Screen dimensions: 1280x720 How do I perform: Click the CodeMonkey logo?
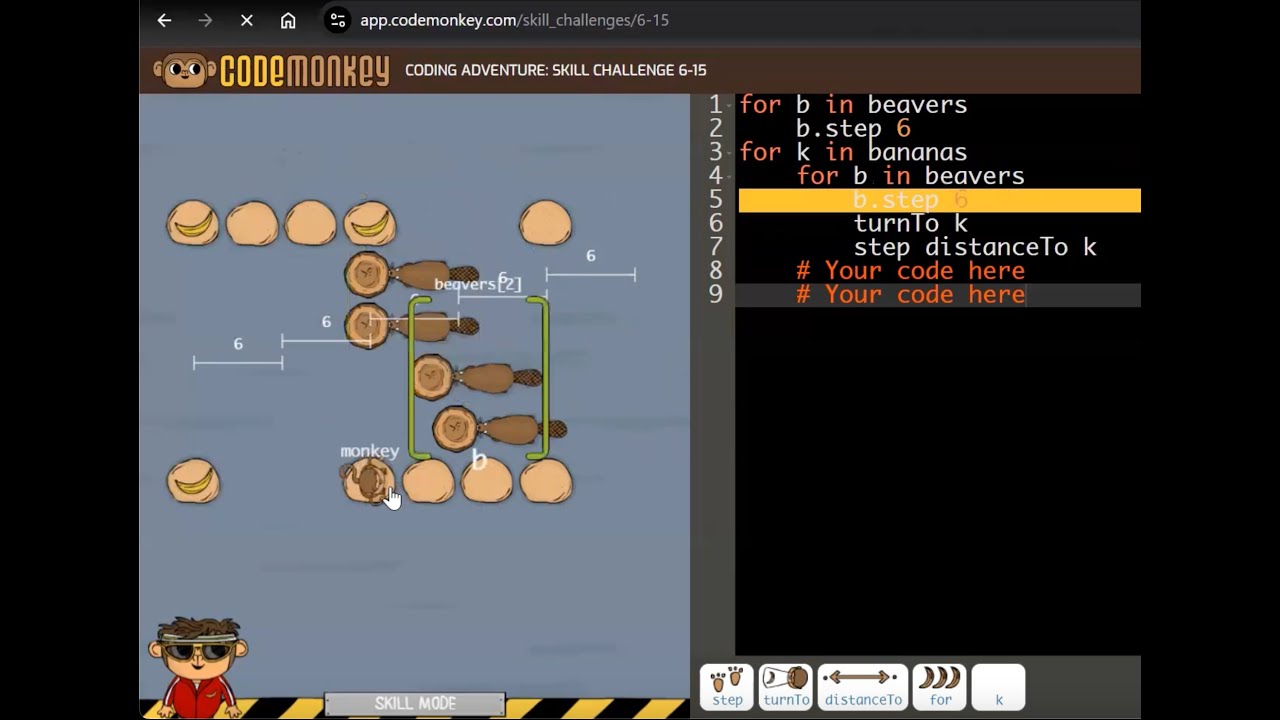pos(271,70)
